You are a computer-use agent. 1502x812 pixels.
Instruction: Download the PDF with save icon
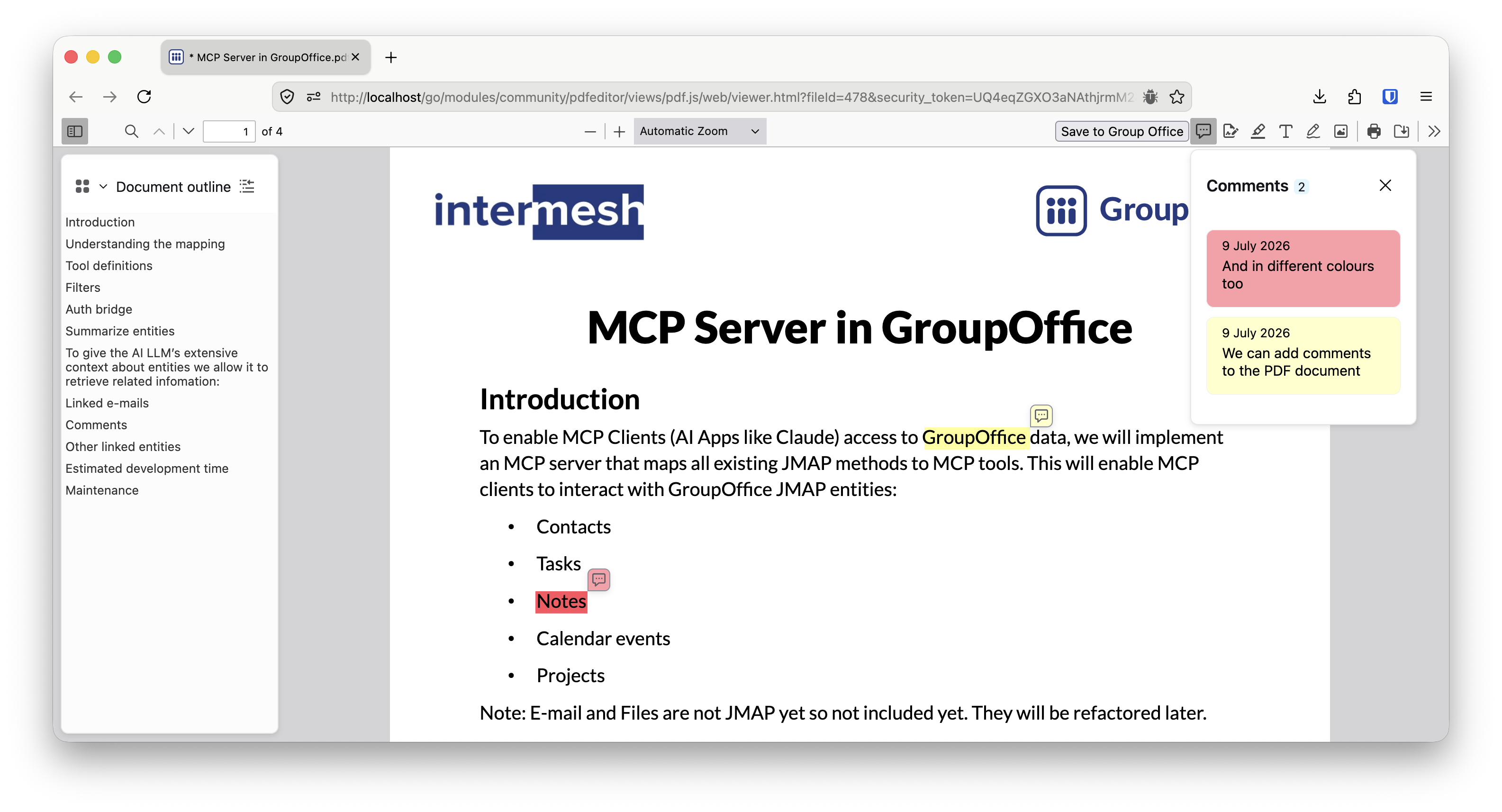coord(1401,131)
